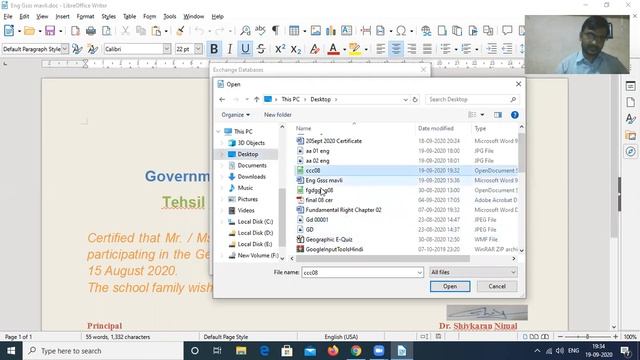
Task: Open the Format menu
Action: (85, 16)
